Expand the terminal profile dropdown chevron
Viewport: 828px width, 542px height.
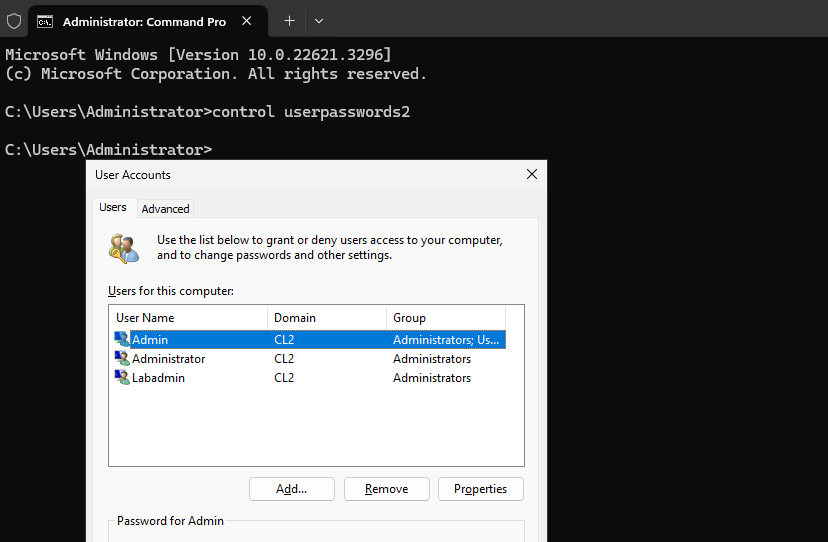(318, 21)
